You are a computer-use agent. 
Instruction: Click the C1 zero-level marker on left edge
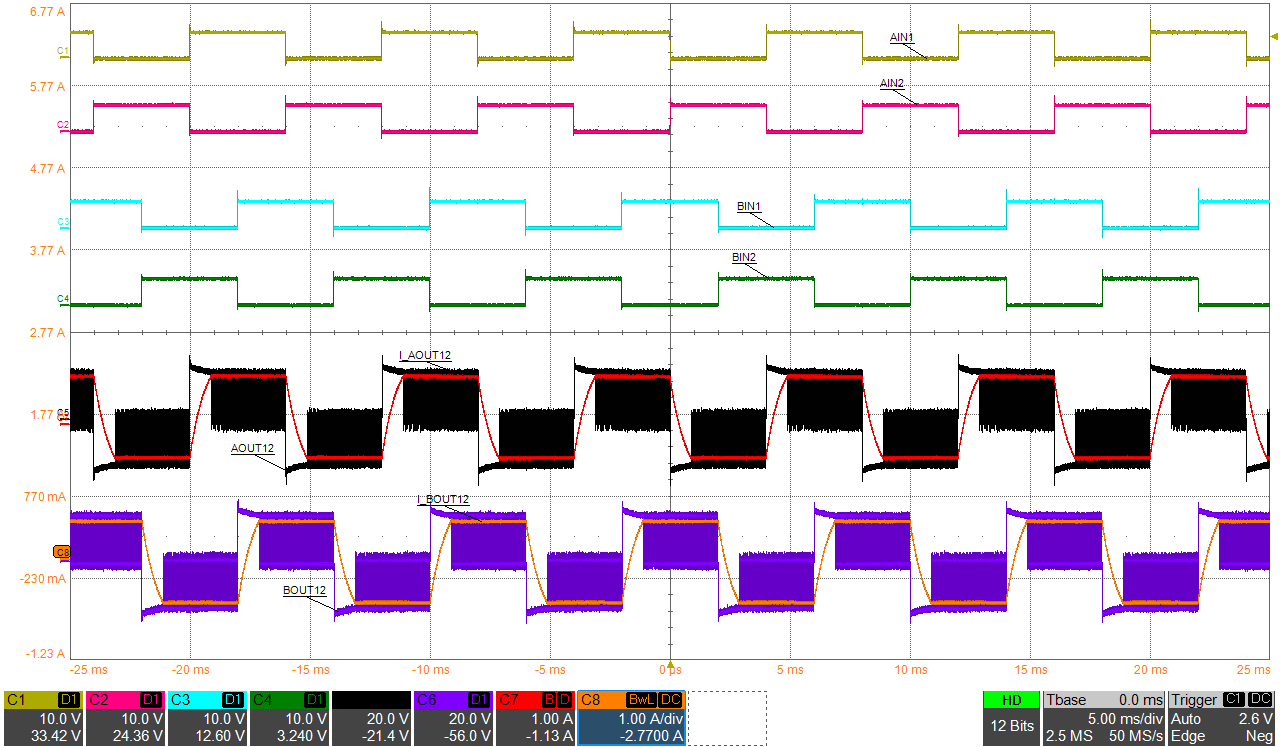[62, 50]
